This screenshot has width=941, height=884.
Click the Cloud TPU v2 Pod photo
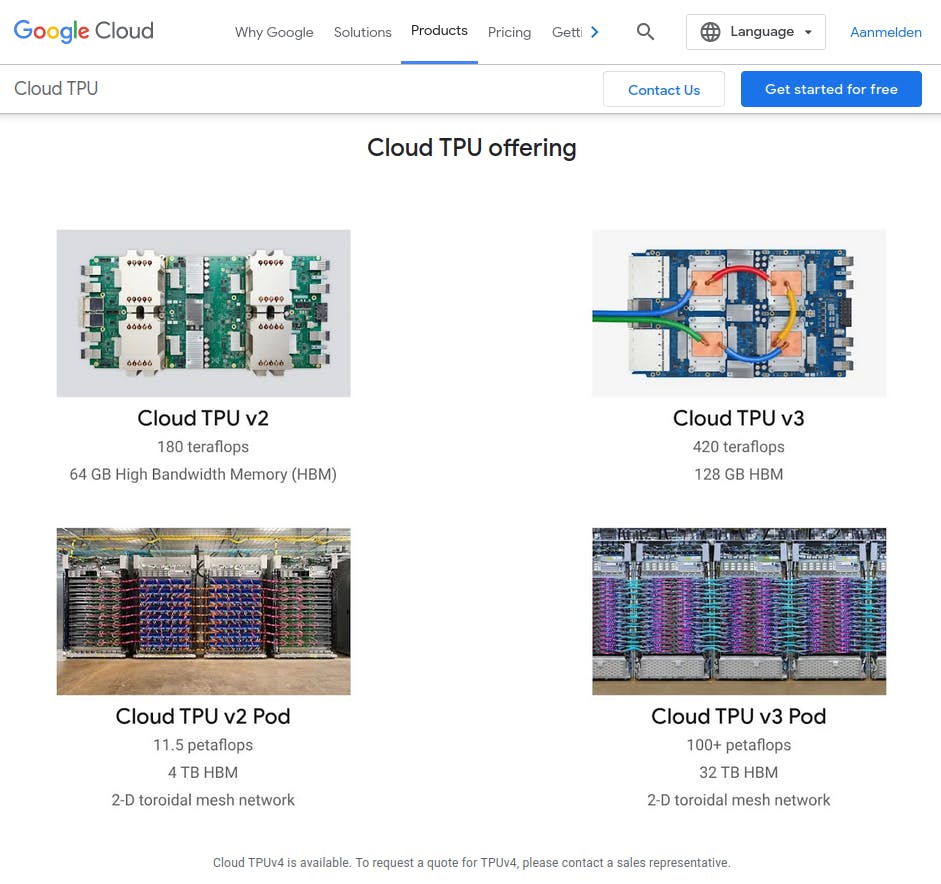[203, 611]
